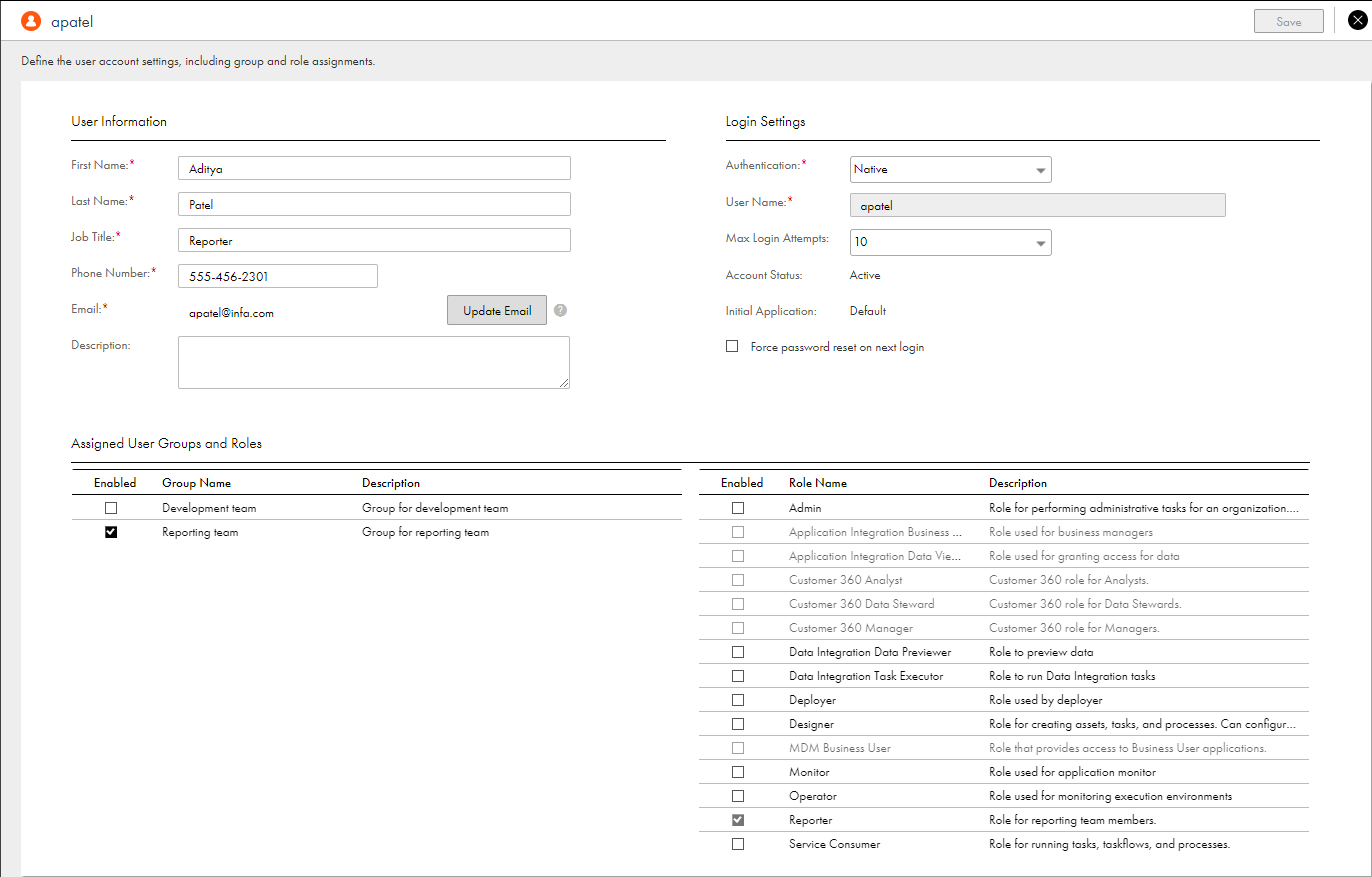Click the First Name input field

pyautogui.click(x=374, y=169)
